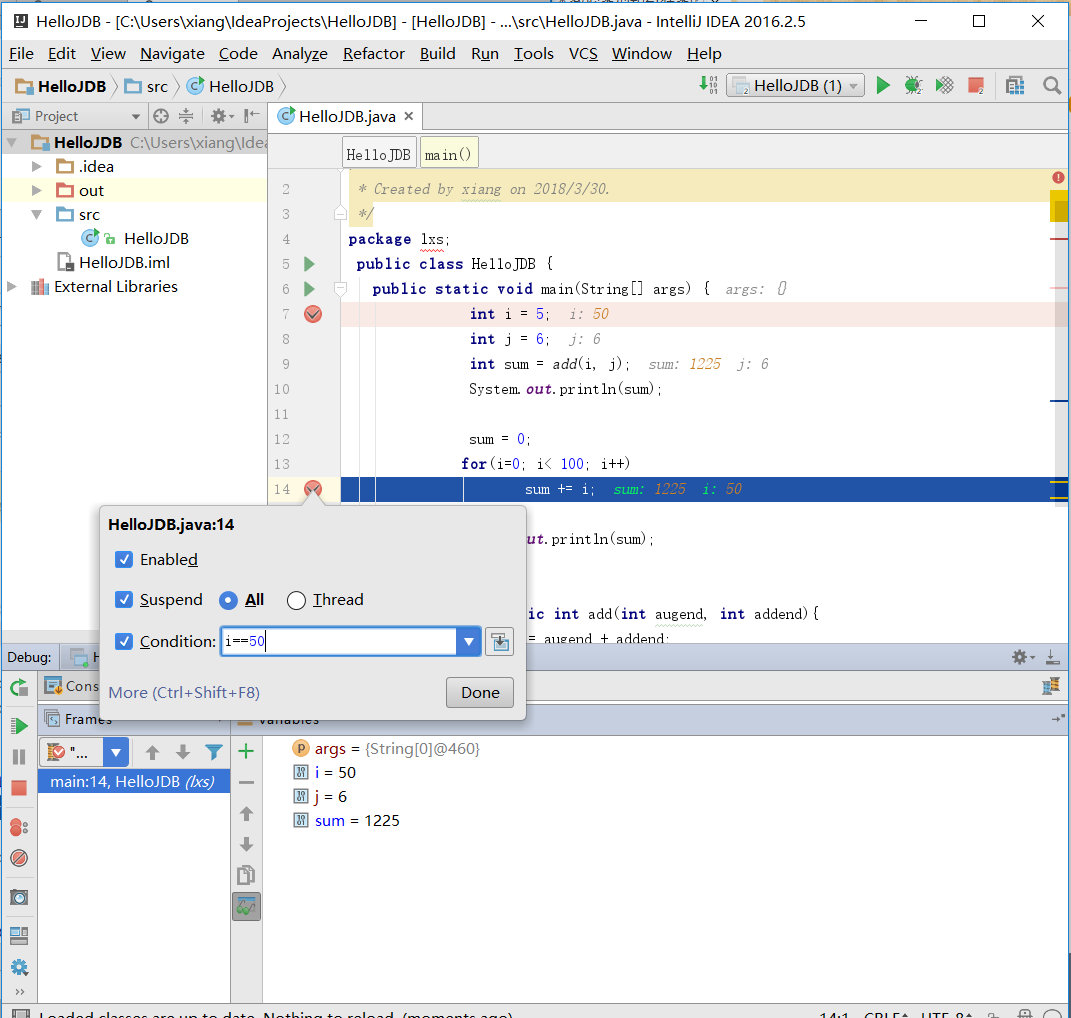Screen dimensions: 1071x1018
Task: Click red error indicator at editor top right
Action: (1058, 178)
